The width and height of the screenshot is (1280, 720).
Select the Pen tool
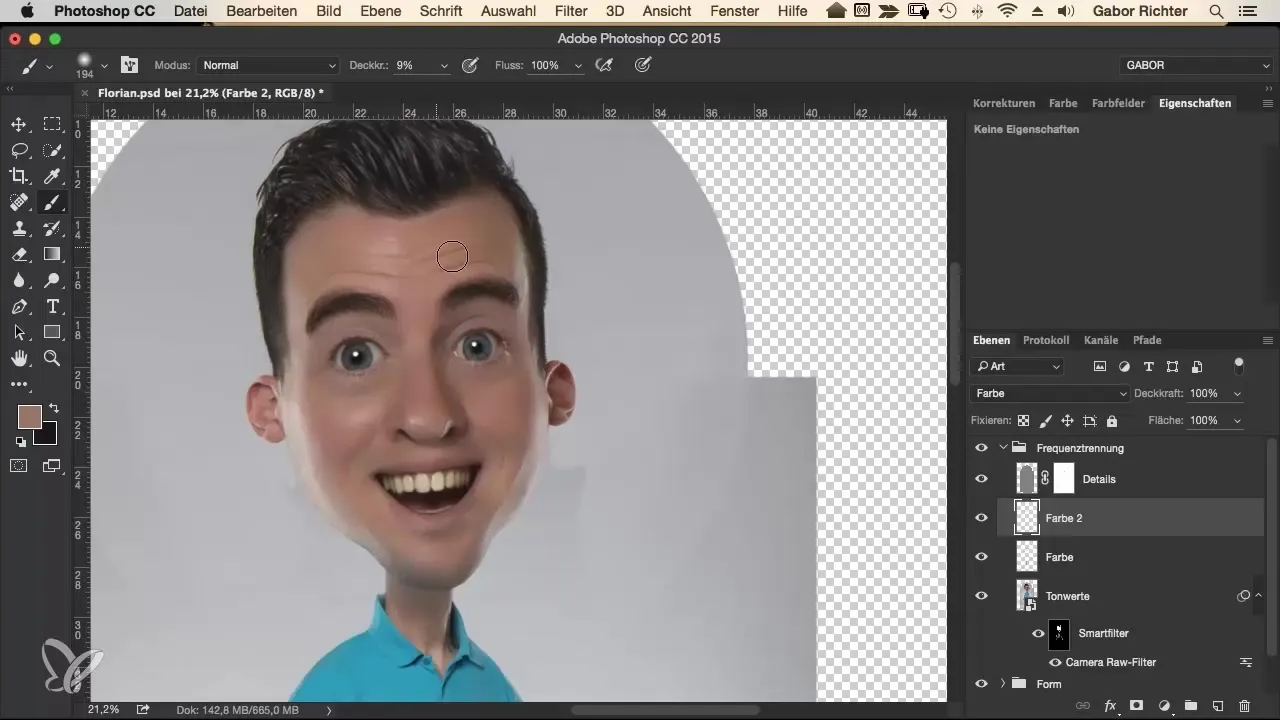(x=18, y=306)
